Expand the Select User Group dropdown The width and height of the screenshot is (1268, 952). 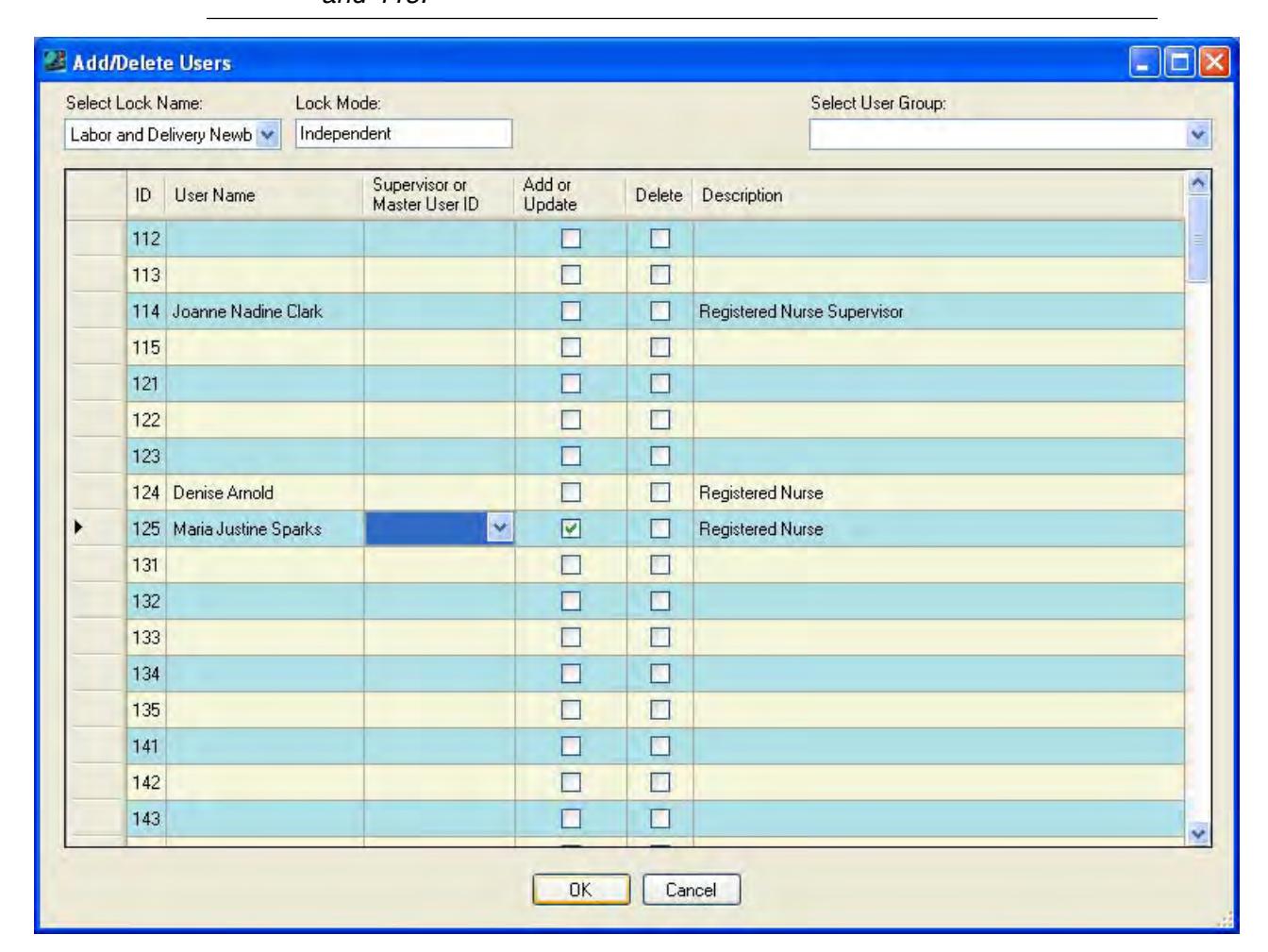click(x=1199, y=135)
